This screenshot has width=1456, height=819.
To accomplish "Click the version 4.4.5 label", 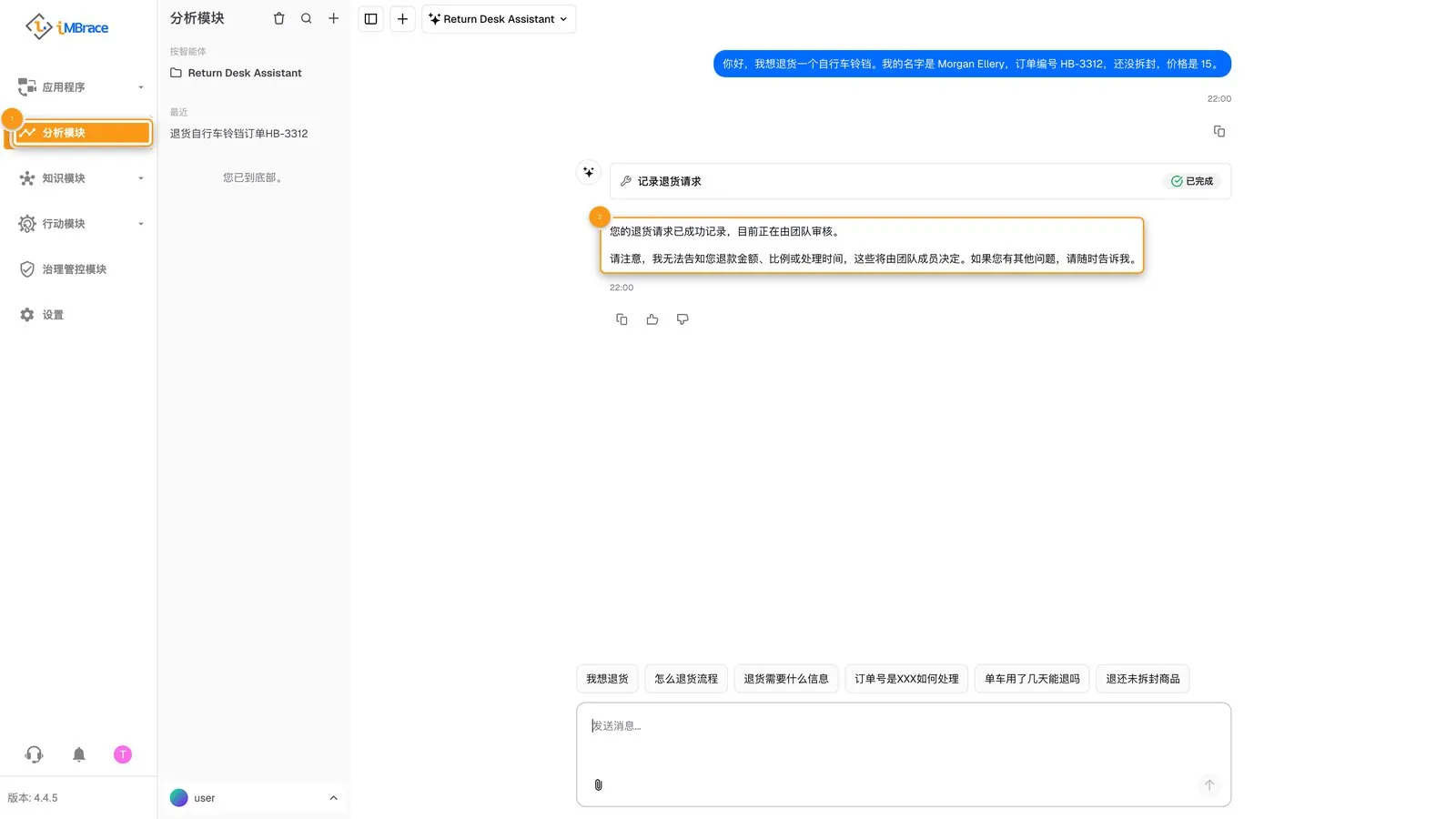I will [x=33, y=798].
